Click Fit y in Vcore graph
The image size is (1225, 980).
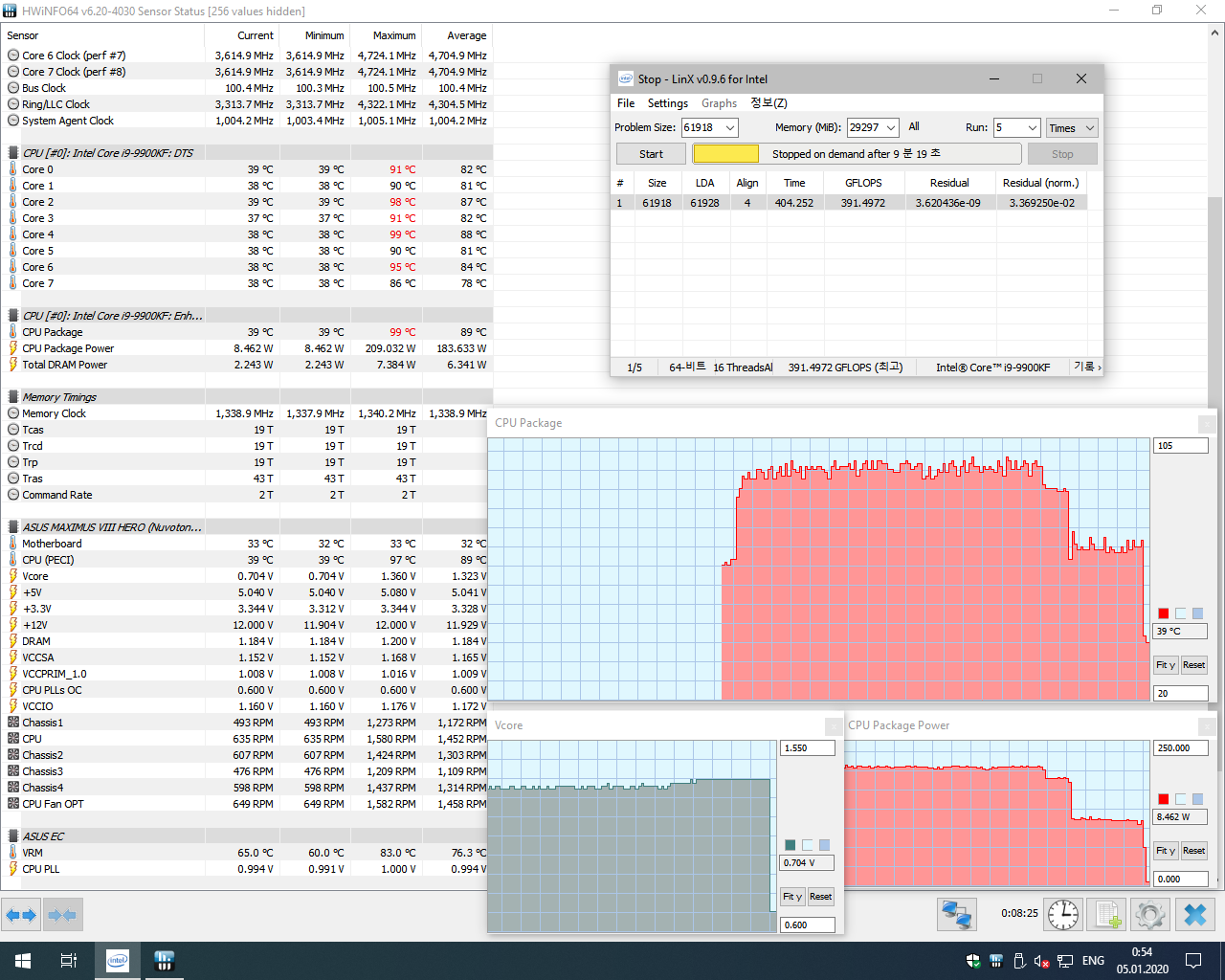[792, 897]
